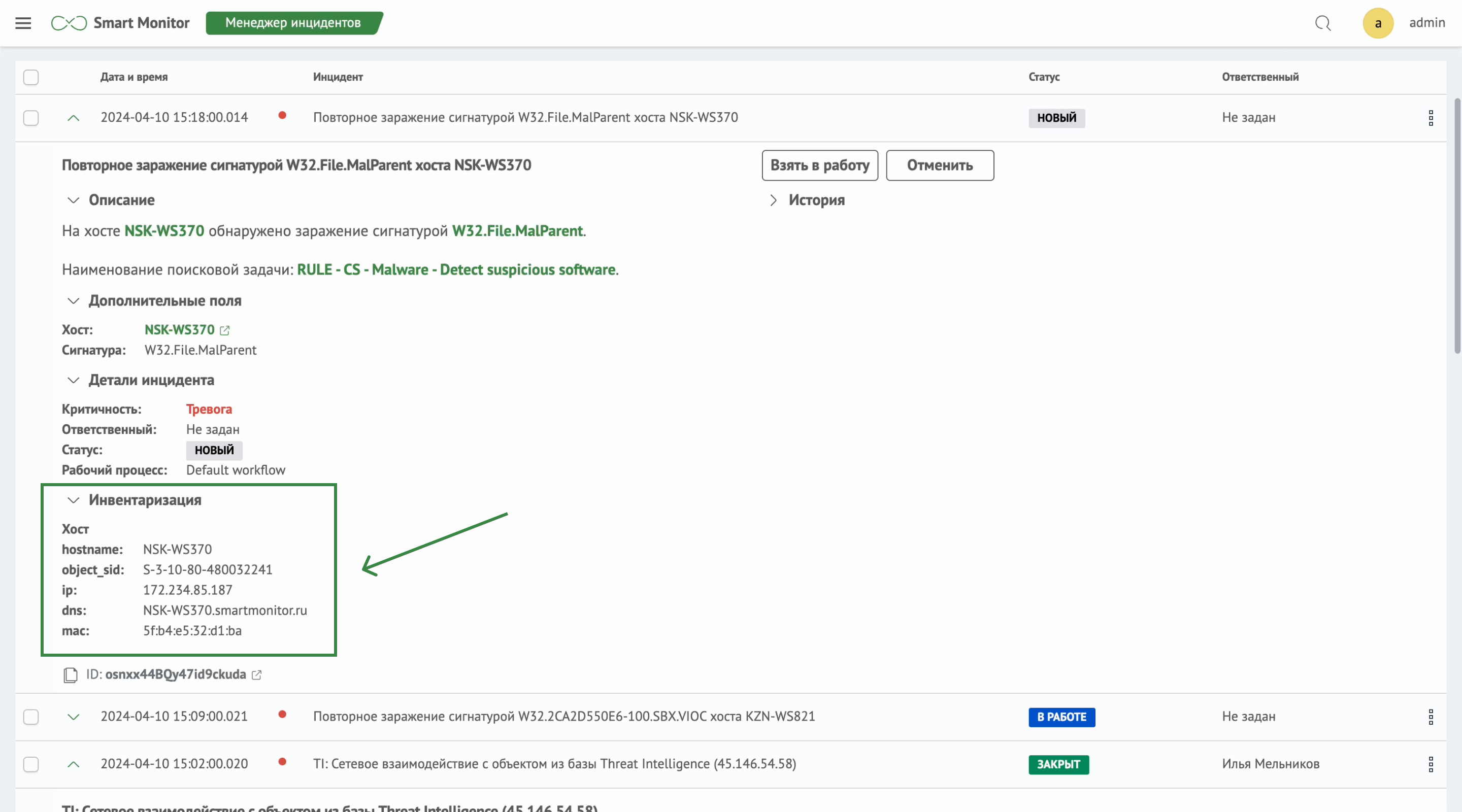This screenshot has width=1462, height=812.
Task: Expand the KZN-WS821 incident row
Action: [73, 717]
